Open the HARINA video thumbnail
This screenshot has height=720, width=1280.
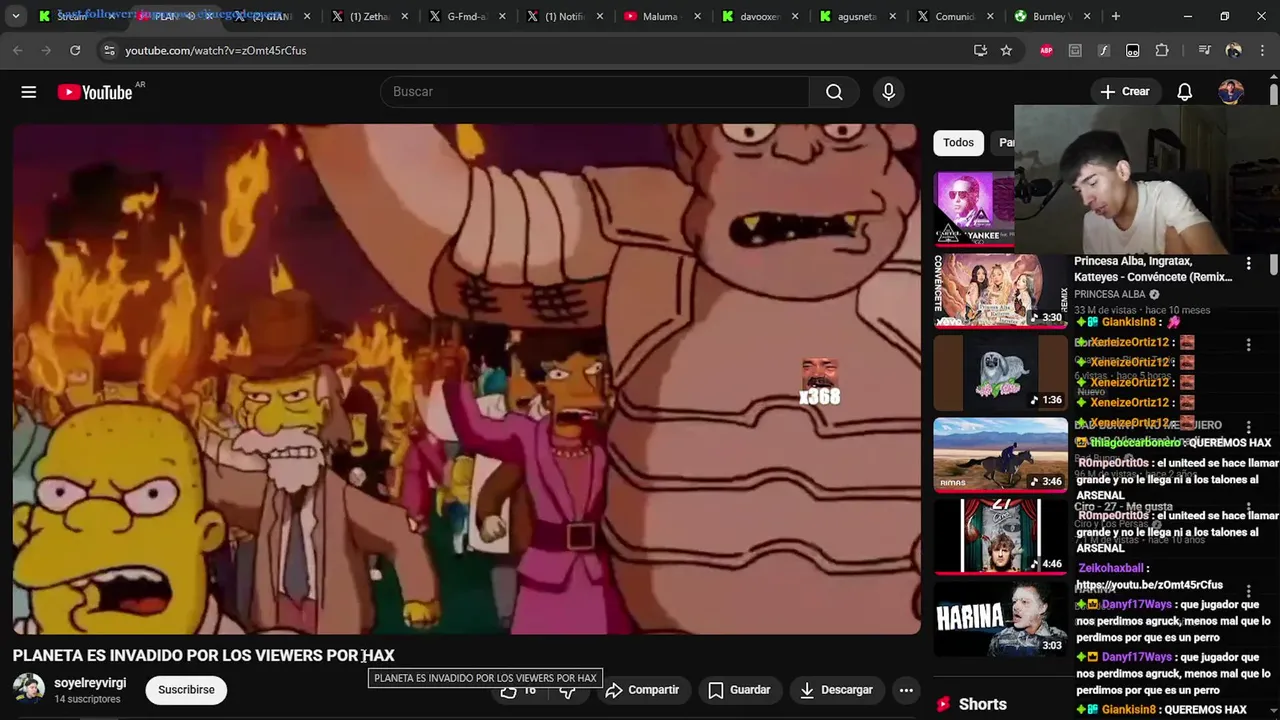pos(1000,619)
